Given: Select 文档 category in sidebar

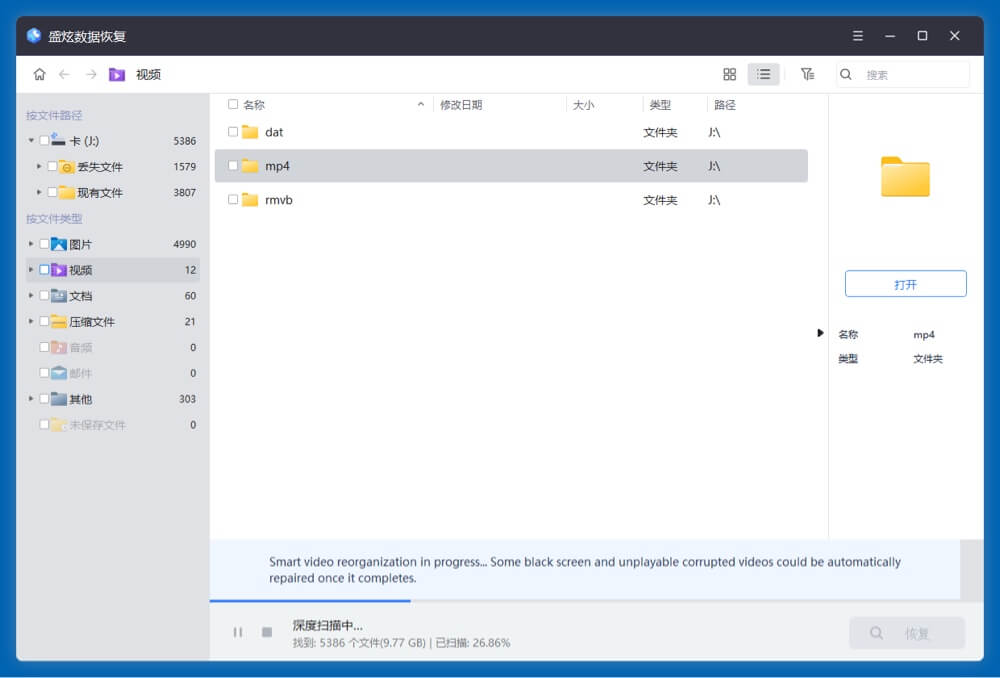Looking at the screenshot, I should [80, 296].
